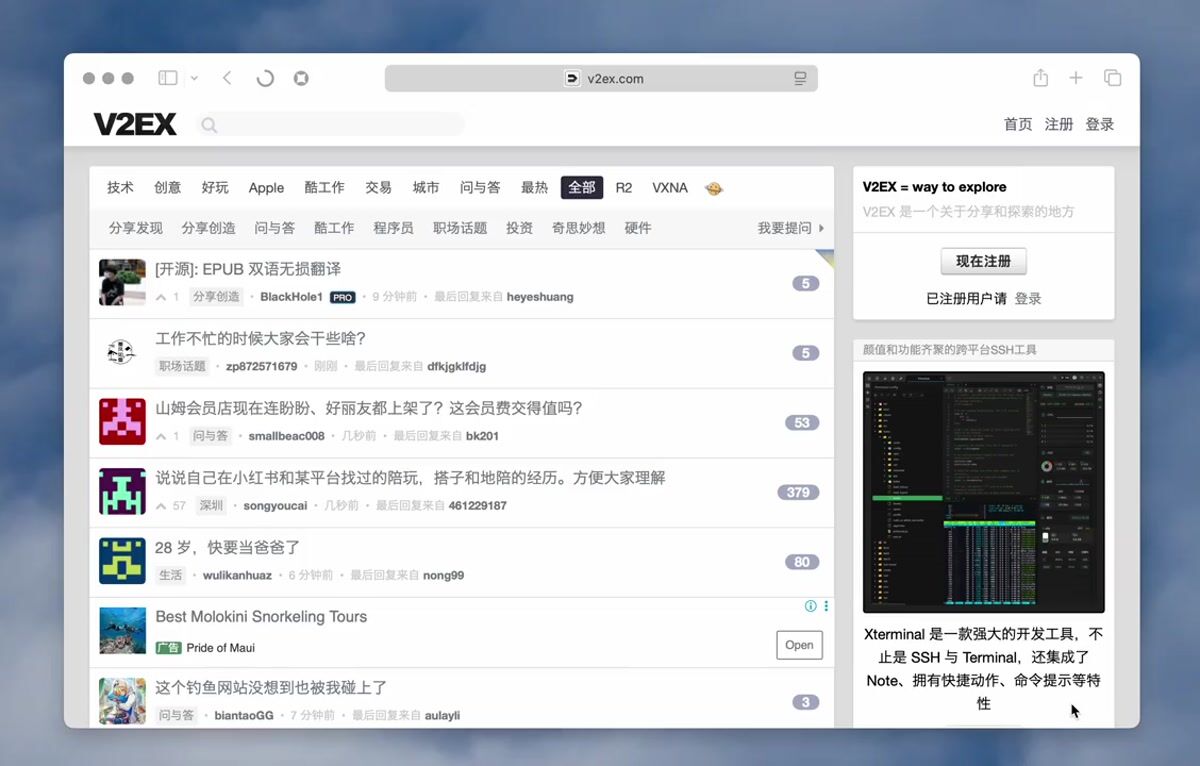Open the 分享发现 node link
The width and height of the screenshot is (1200, 766).
136,228
